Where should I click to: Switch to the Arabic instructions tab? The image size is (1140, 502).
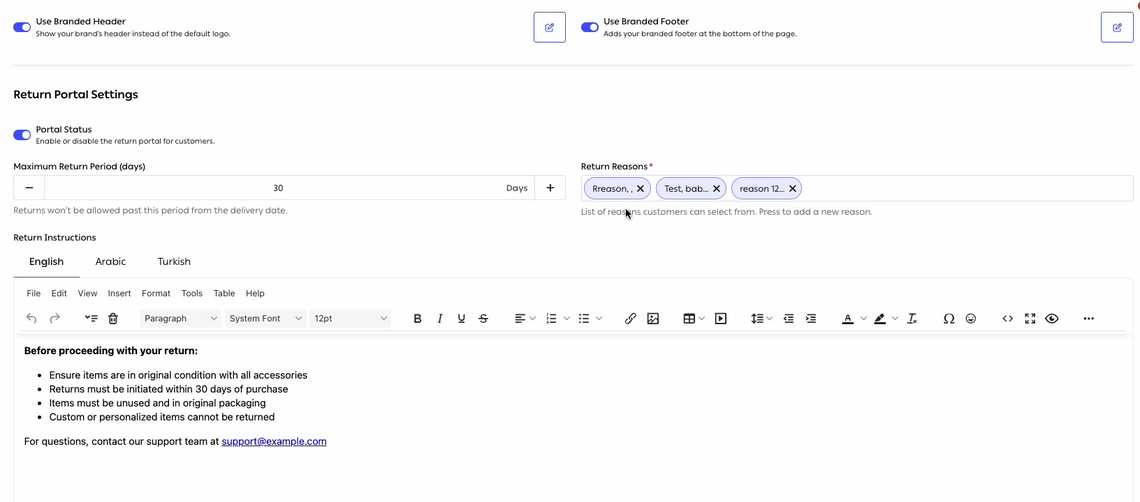point(111,261)
